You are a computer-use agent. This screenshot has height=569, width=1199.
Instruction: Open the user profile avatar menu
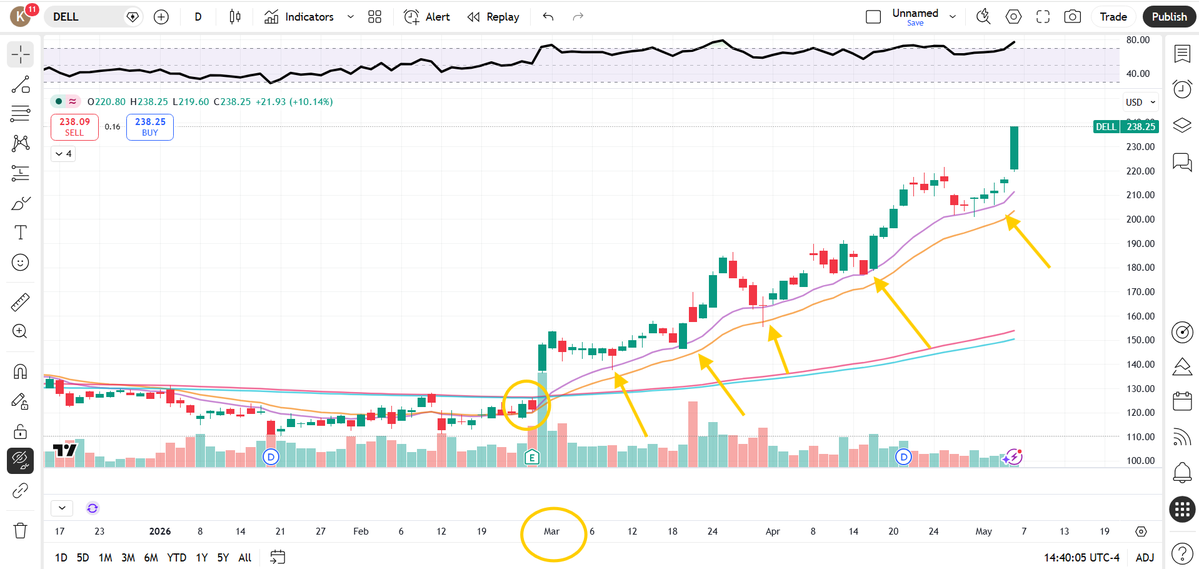(x=22, y=16)
